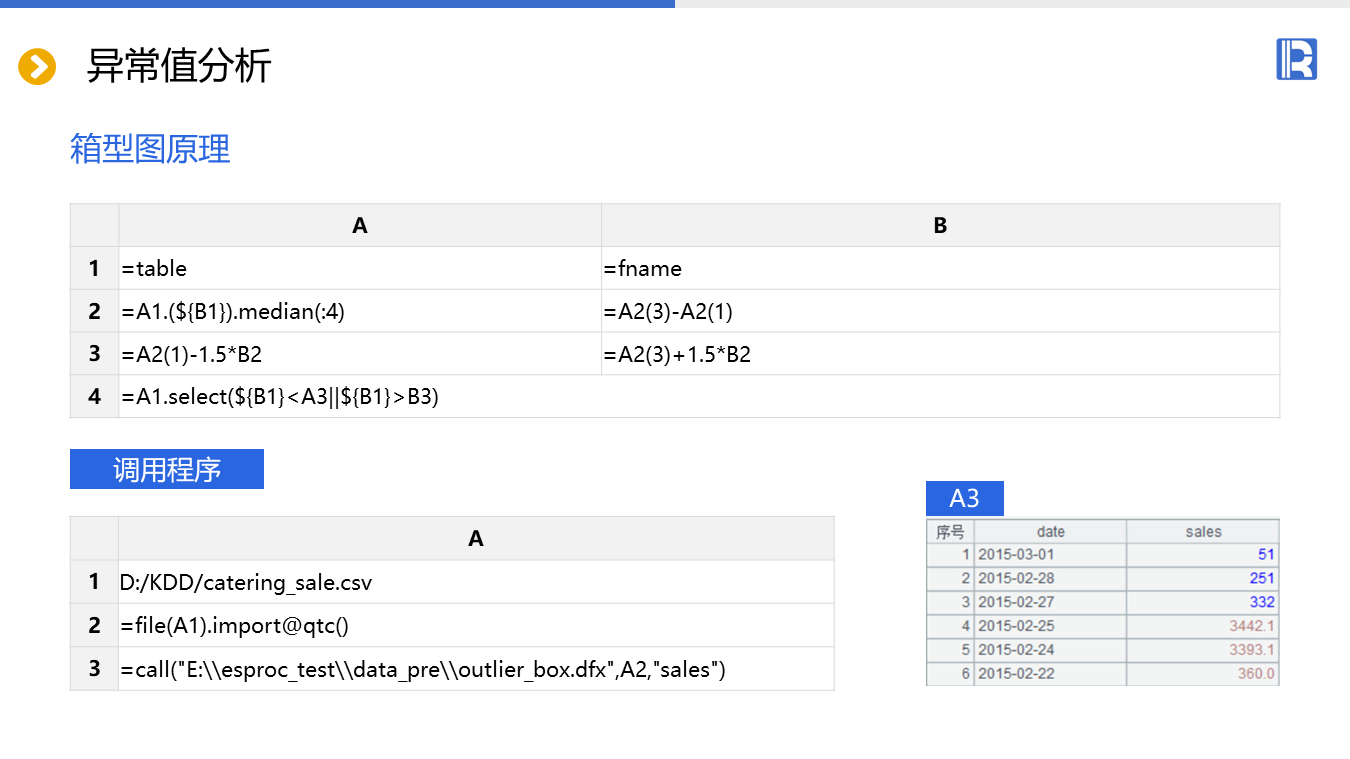Viewport: 1350px width, 759px height.
Task: Click the median formula cell A2
Action: tap(360, 311)
